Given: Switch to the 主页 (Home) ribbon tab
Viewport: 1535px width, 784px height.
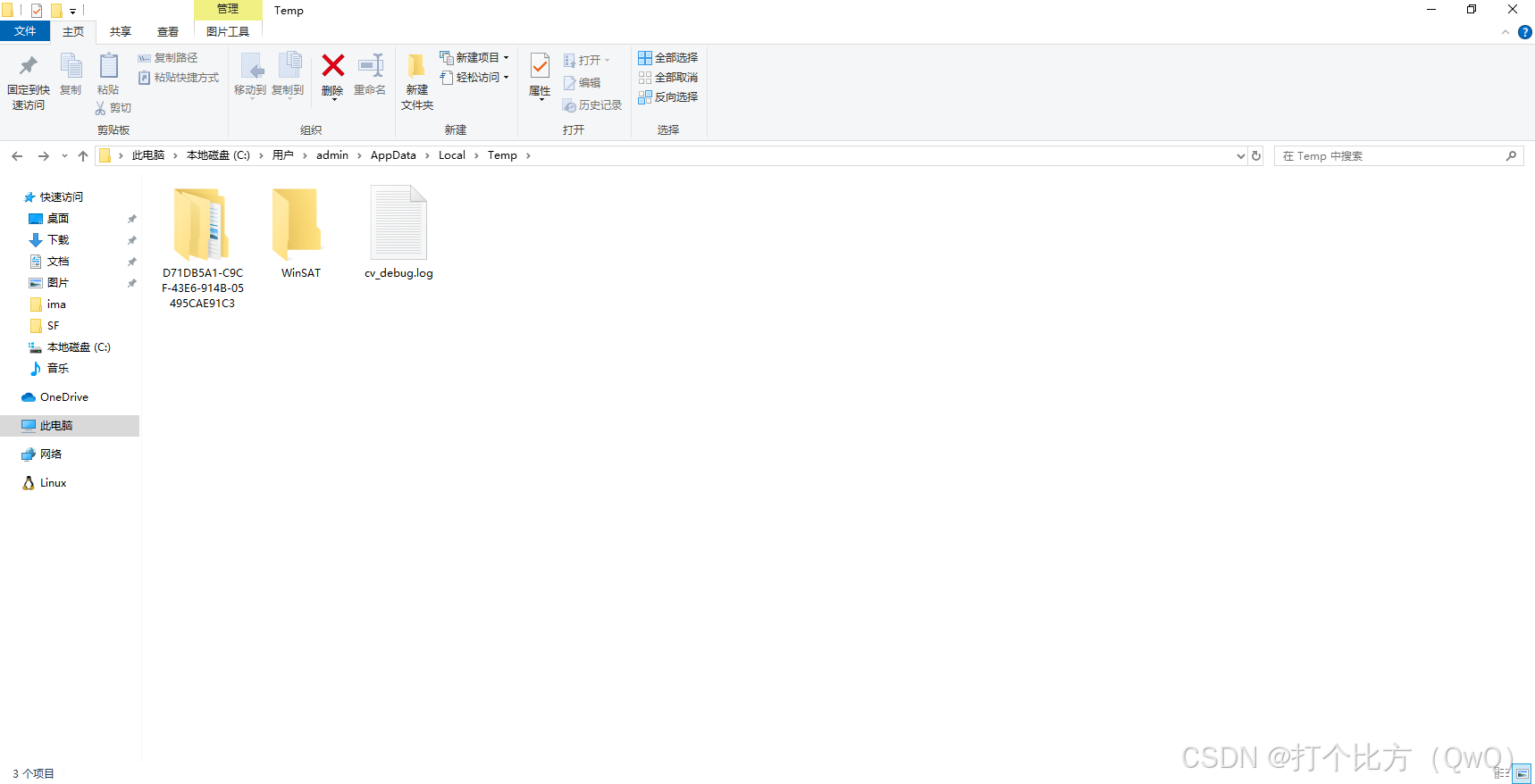Looking at the screenshot, I should pos(73,32).
